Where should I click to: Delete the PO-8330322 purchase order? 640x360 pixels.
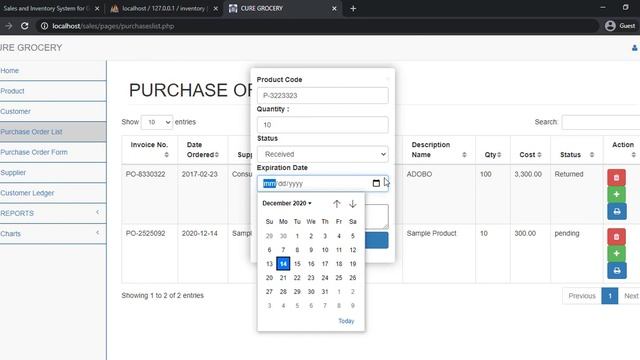[616, 178]
